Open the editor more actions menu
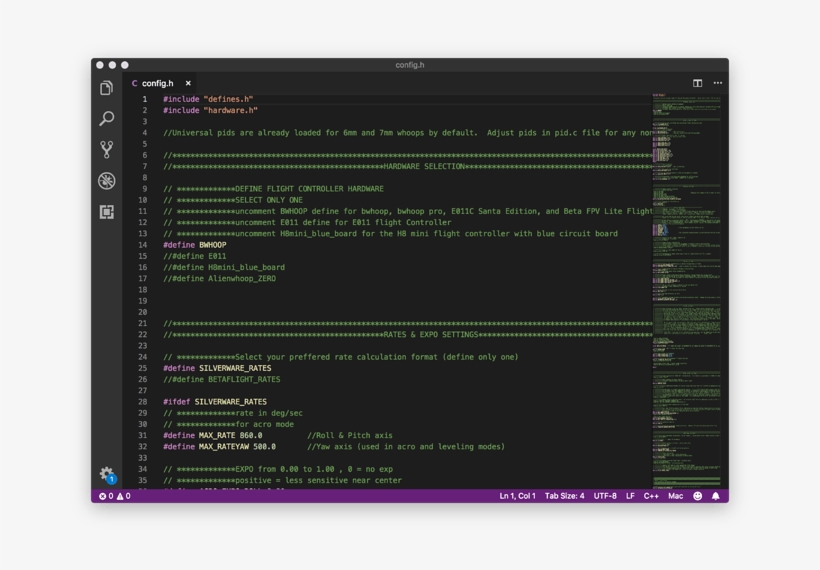The image size is (820, 570). [x=717, y=83]
